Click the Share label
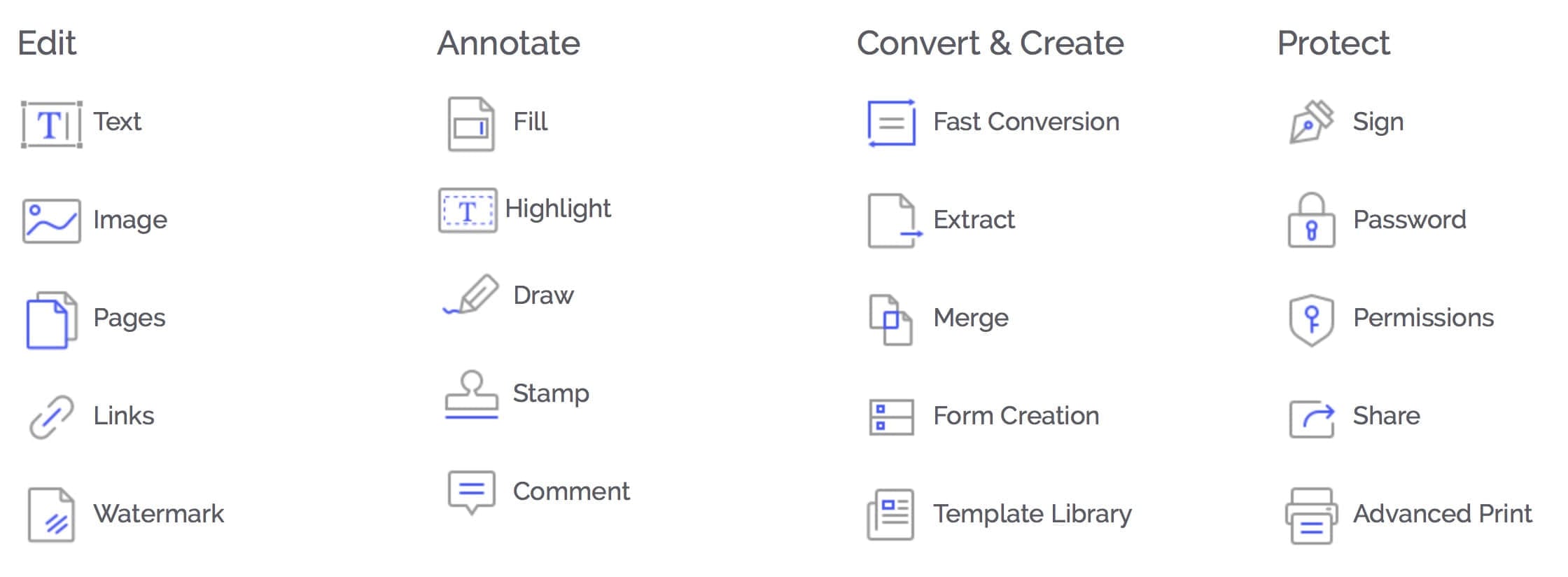The height and width of the screenshot is (577, 1568). point(1386,416)
